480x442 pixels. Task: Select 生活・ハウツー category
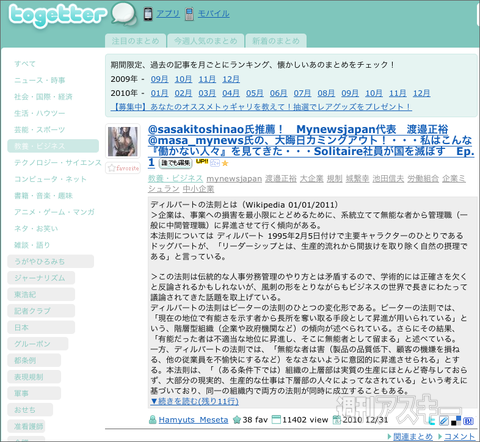point(40,113)
